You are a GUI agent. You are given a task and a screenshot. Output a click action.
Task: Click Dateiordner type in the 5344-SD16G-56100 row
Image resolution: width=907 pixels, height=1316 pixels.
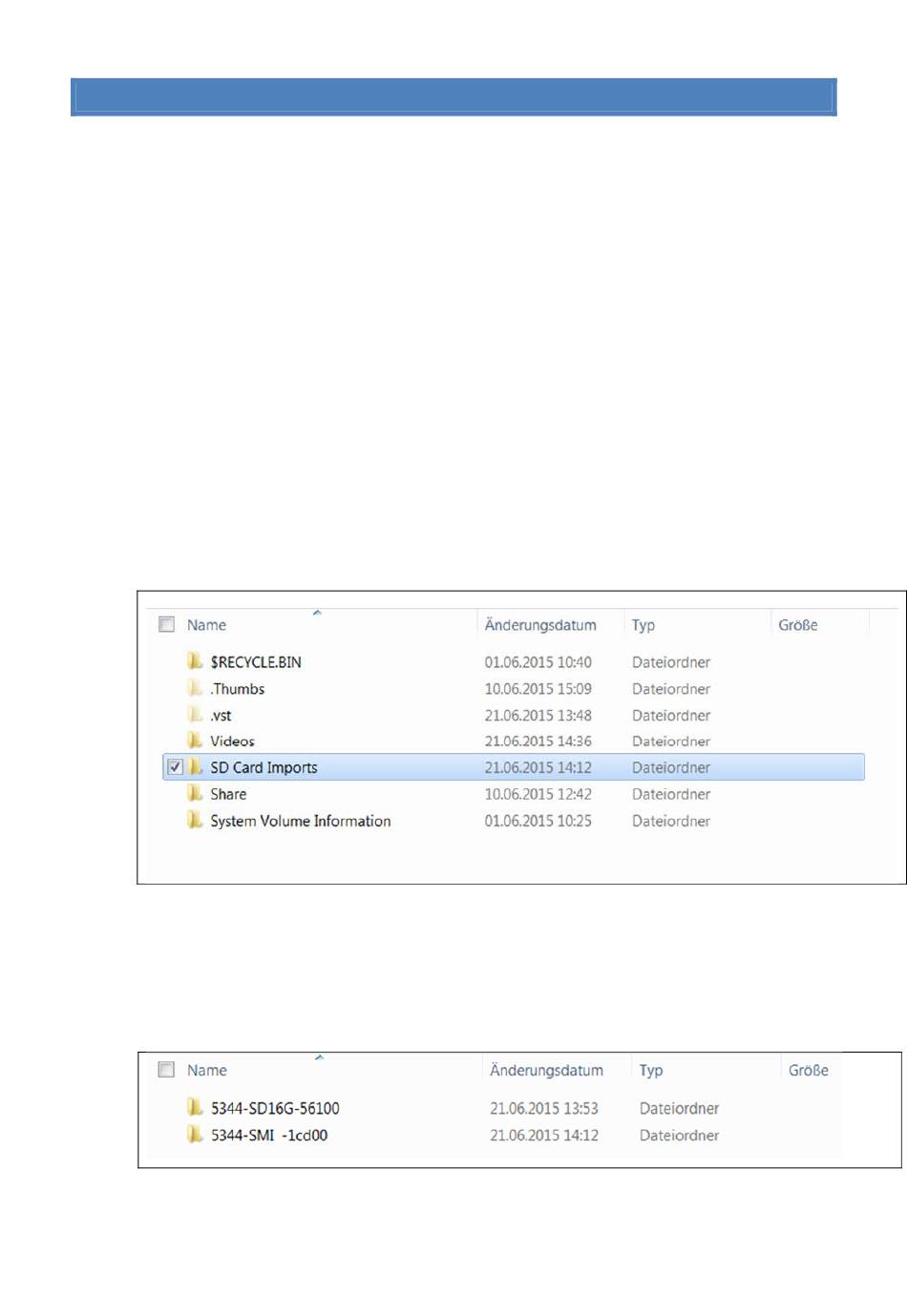(679, 1109)
